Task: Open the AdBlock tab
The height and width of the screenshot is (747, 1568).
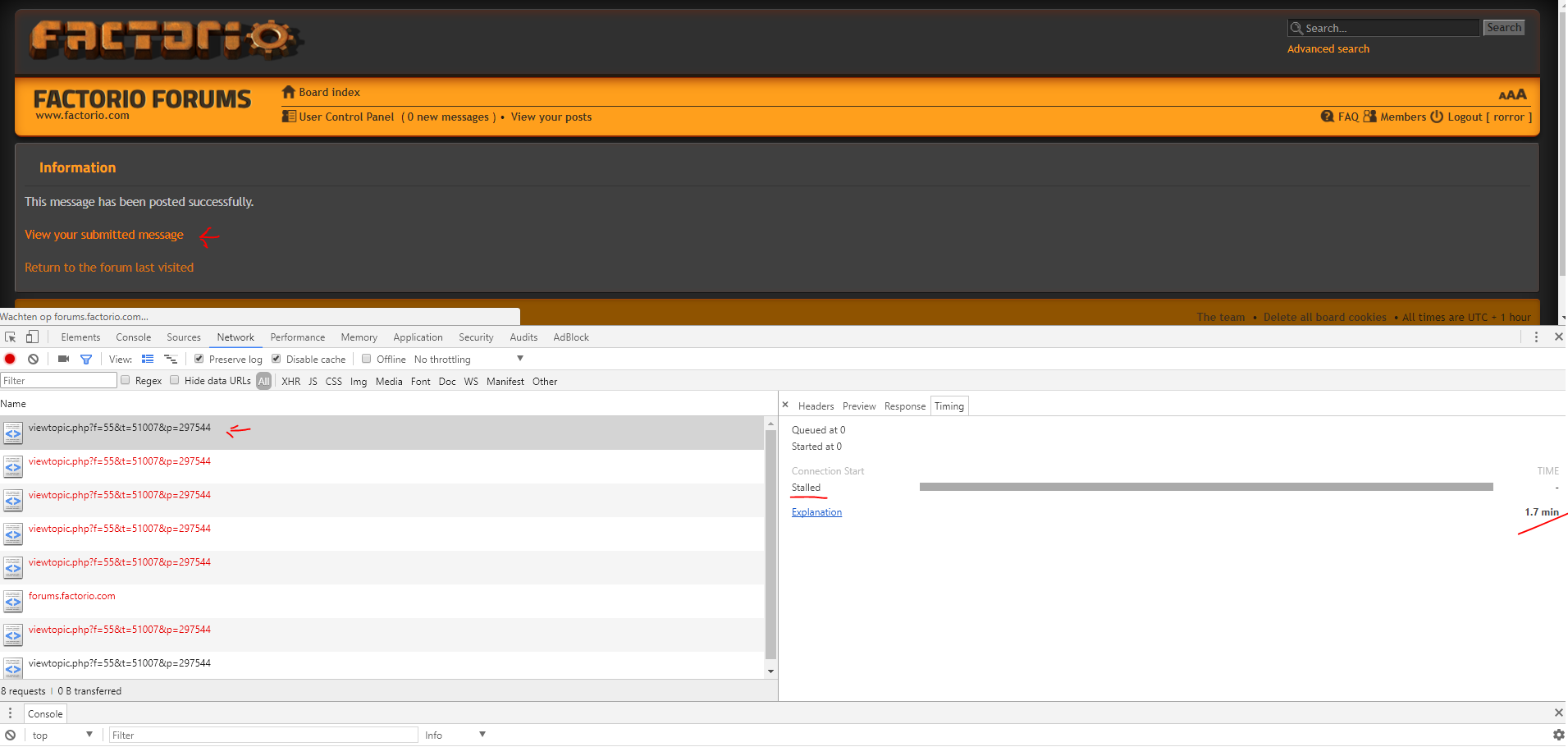Action: [x=571, y=337]
